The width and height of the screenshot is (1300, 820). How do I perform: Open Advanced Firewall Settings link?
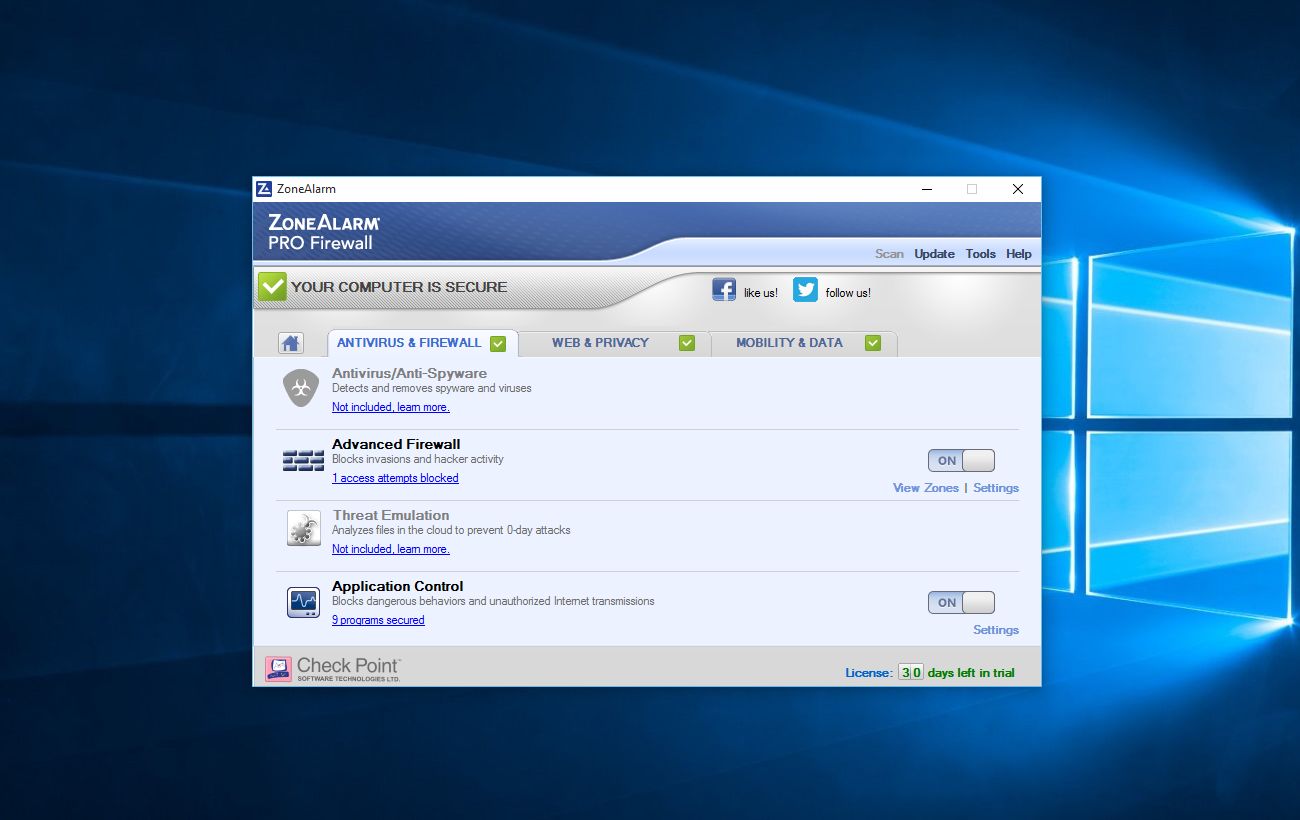(x=996, y=488)
